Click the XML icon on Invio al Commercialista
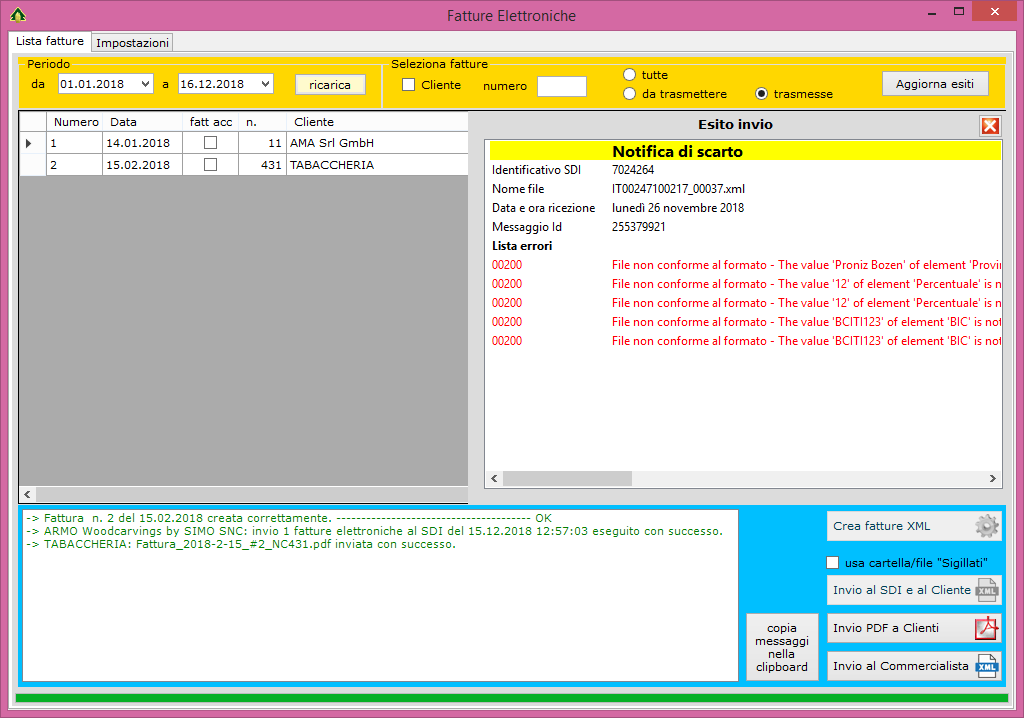 pos(986,666)
